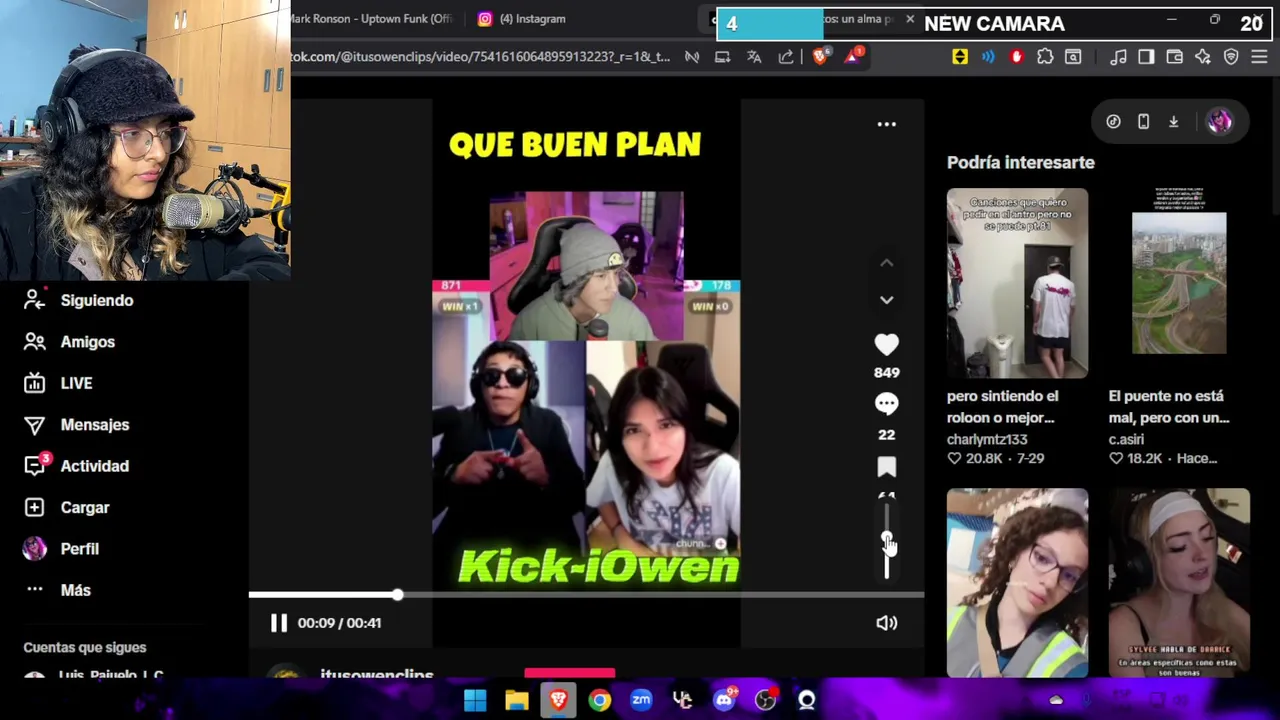1280x720 pixels.
Task: Toggle the browser sidebar panel icon
Action: click(x=1146, y=57)
